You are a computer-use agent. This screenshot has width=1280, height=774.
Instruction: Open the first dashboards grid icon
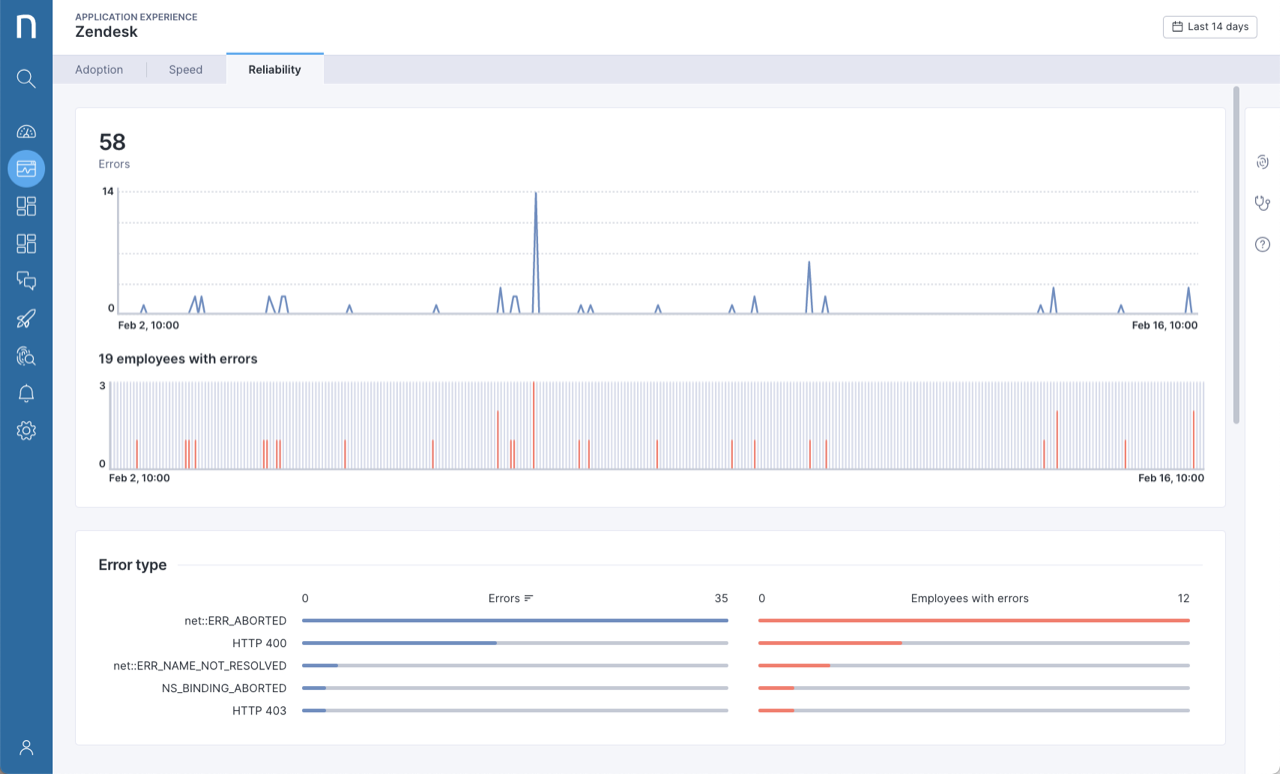tap(26, 206)
